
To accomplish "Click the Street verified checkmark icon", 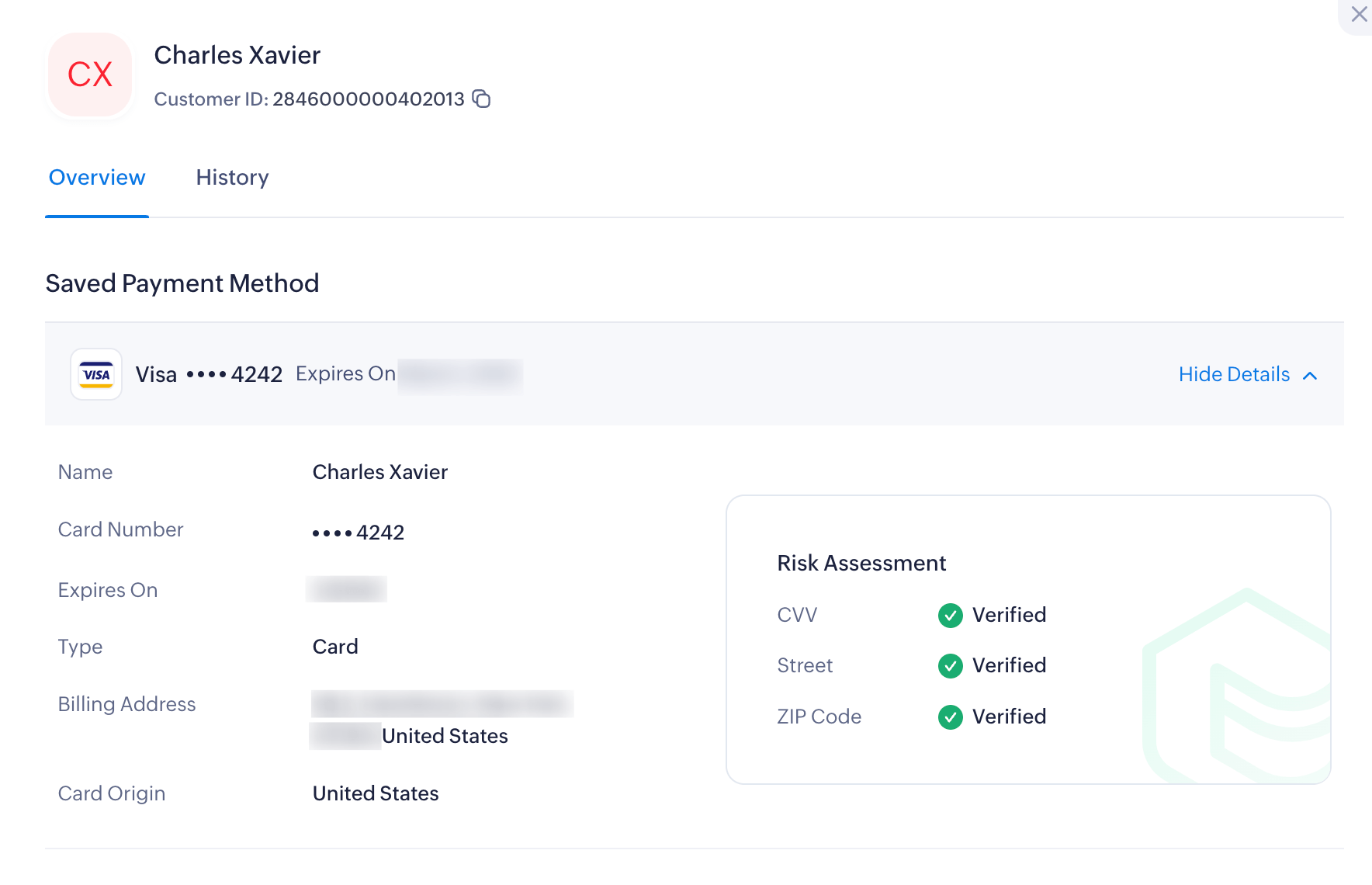I will 950,665.
